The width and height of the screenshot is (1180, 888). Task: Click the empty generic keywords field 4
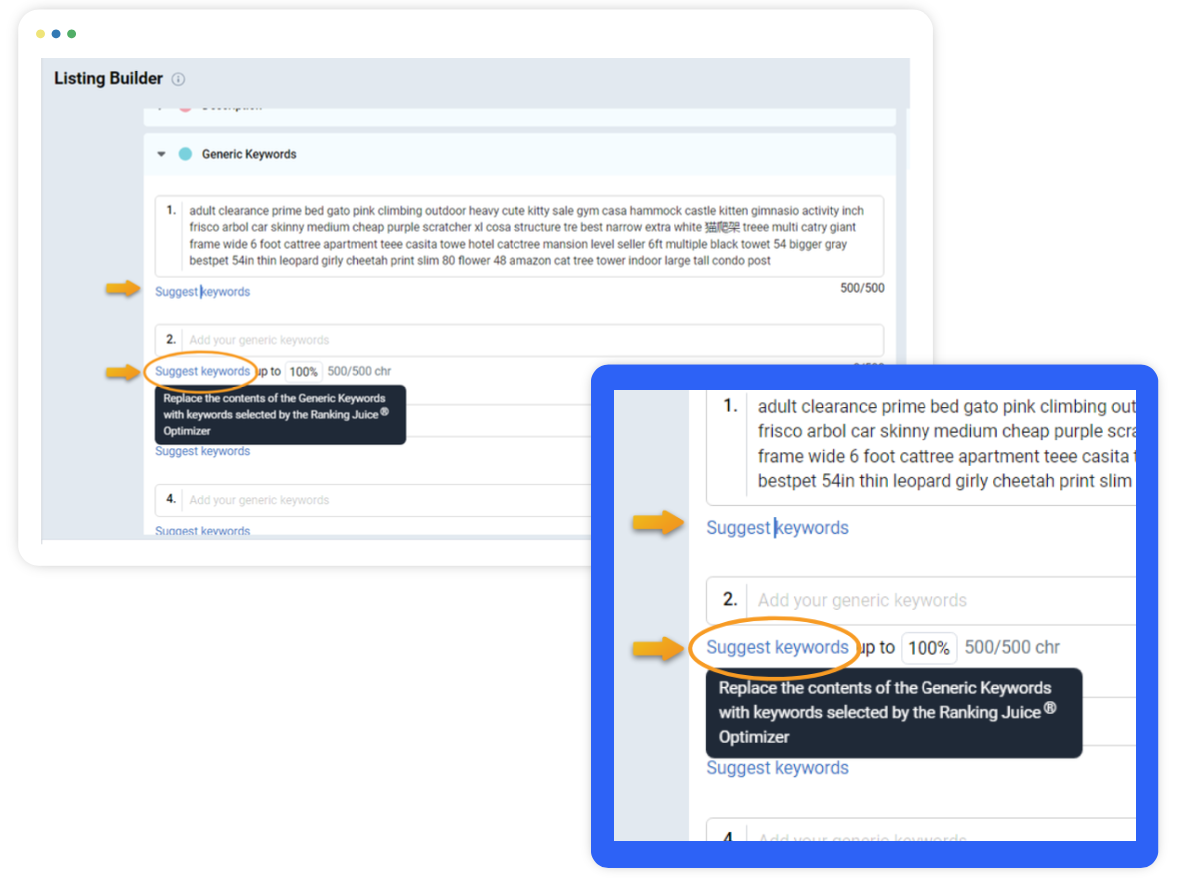point(374,500)
